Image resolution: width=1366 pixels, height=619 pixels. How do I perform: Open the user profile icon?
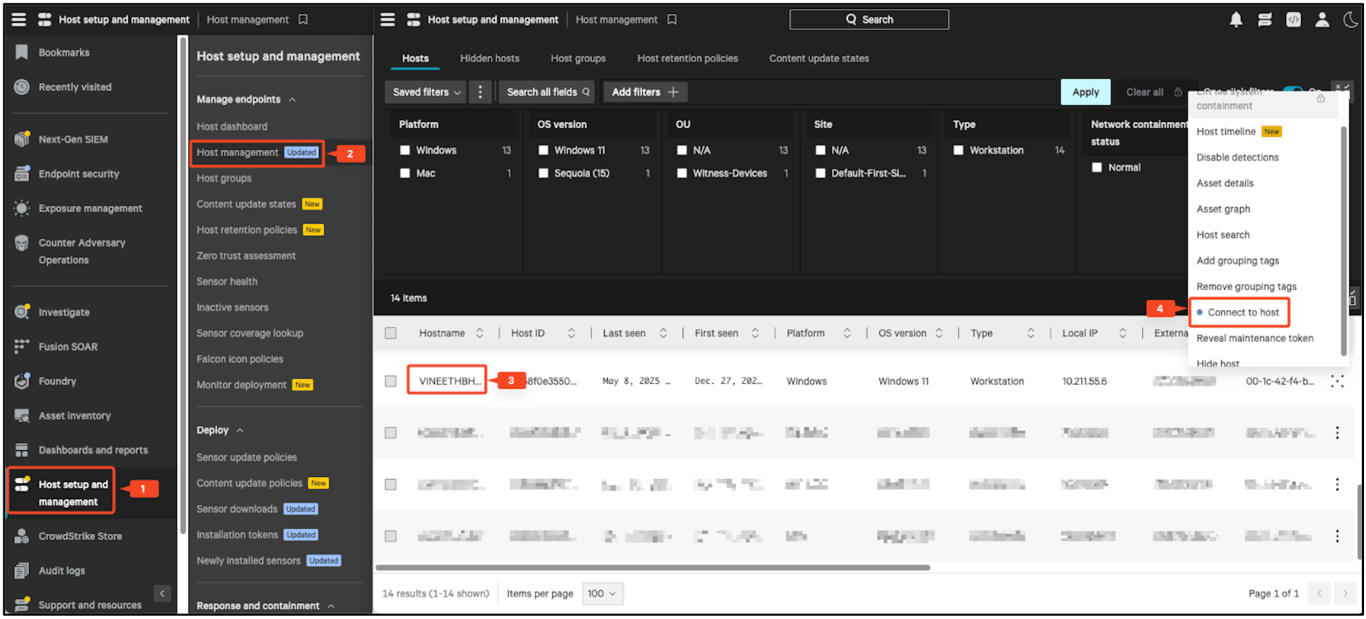tap(1322, 19)
